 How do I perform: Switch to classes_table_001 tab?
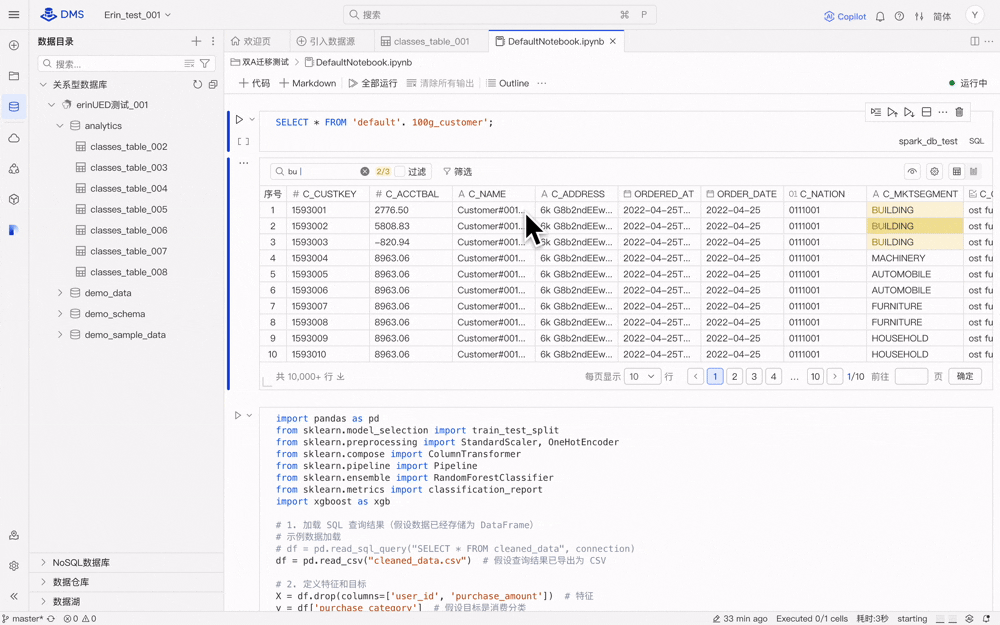click(x=425, y=41)
